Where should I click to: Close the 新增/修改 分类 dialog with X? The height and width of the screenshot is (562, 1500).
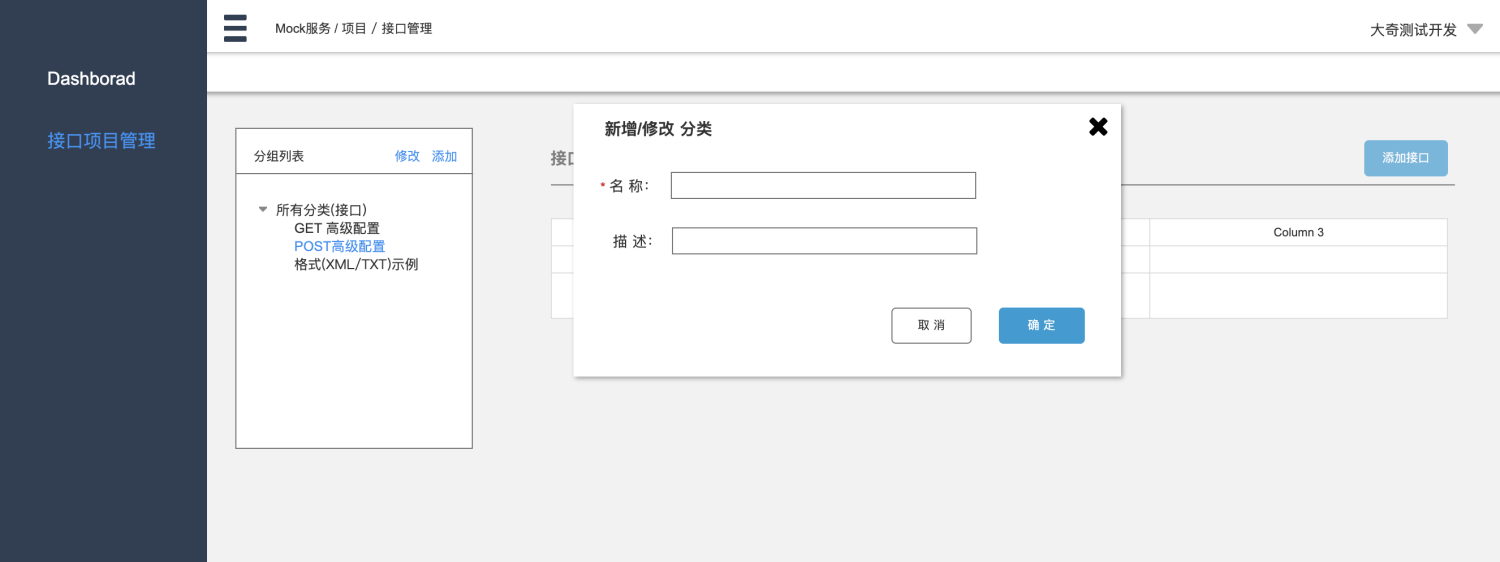(x=1098, y=127)
